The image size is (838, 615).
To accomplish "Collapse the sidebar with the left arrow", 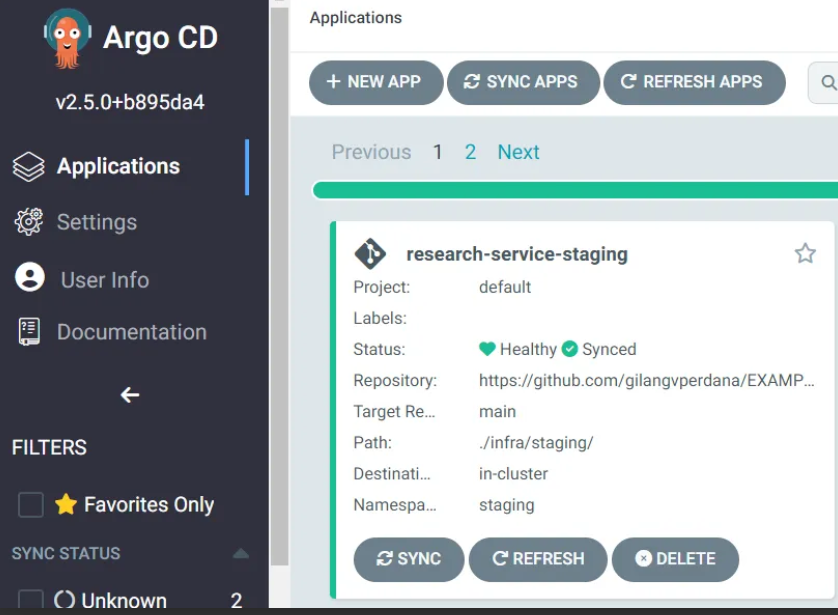I will coord(130,395).
